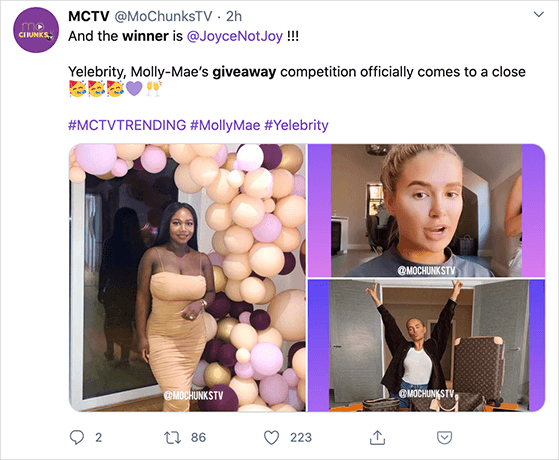Click the reply speech bubble icon
559x460 pixels.
point(77,437)
